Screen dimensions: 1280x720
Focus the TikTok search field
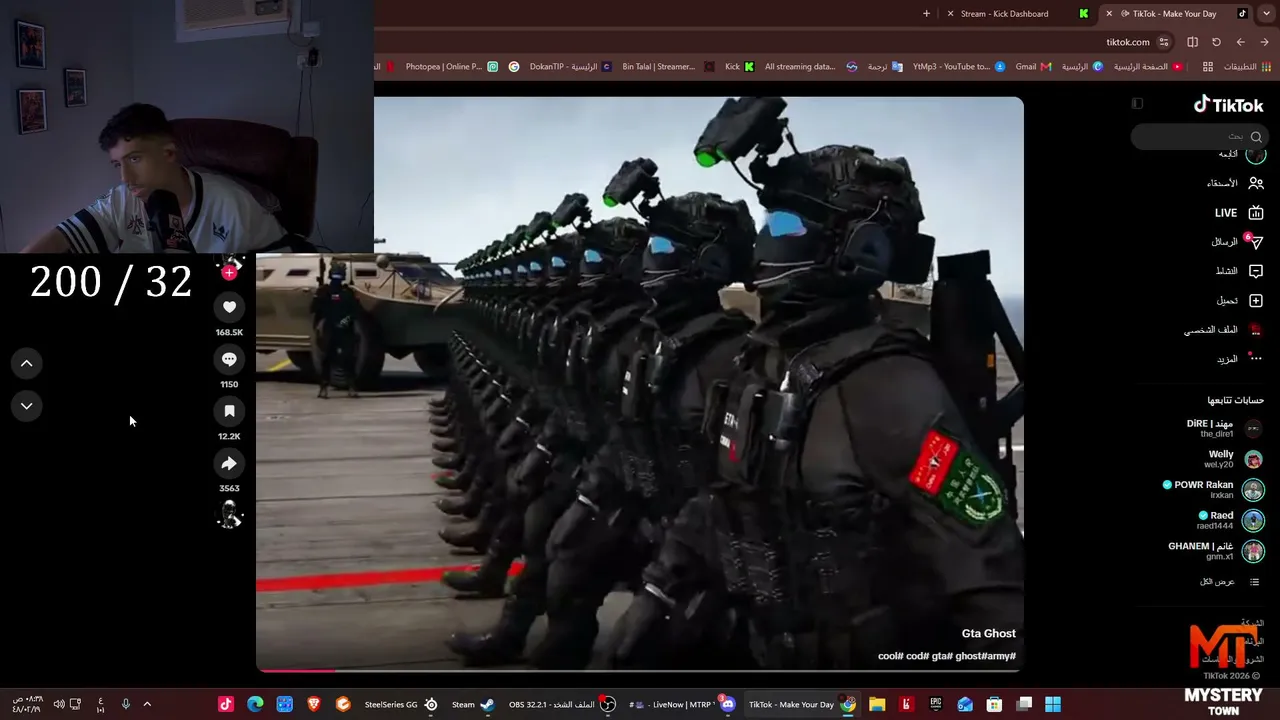coord(1198,136)
